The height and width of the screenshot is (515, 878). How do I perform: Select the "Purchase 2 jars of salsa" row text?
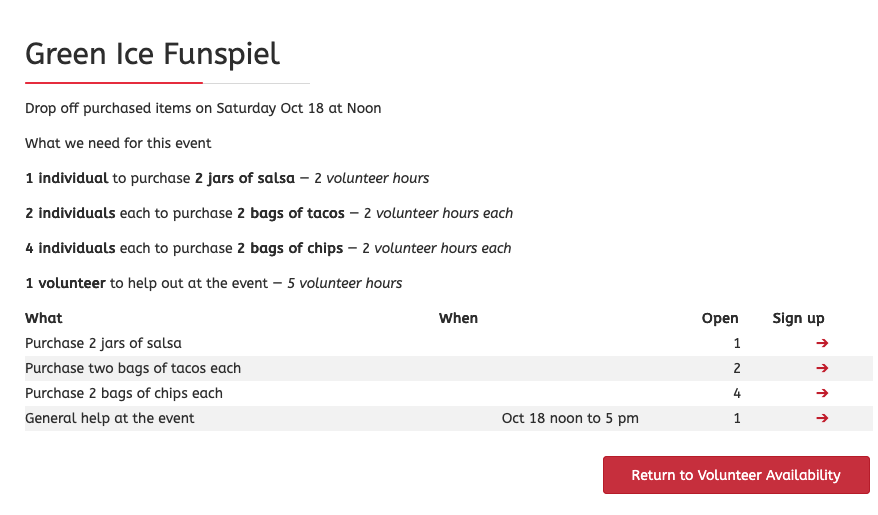103,343
